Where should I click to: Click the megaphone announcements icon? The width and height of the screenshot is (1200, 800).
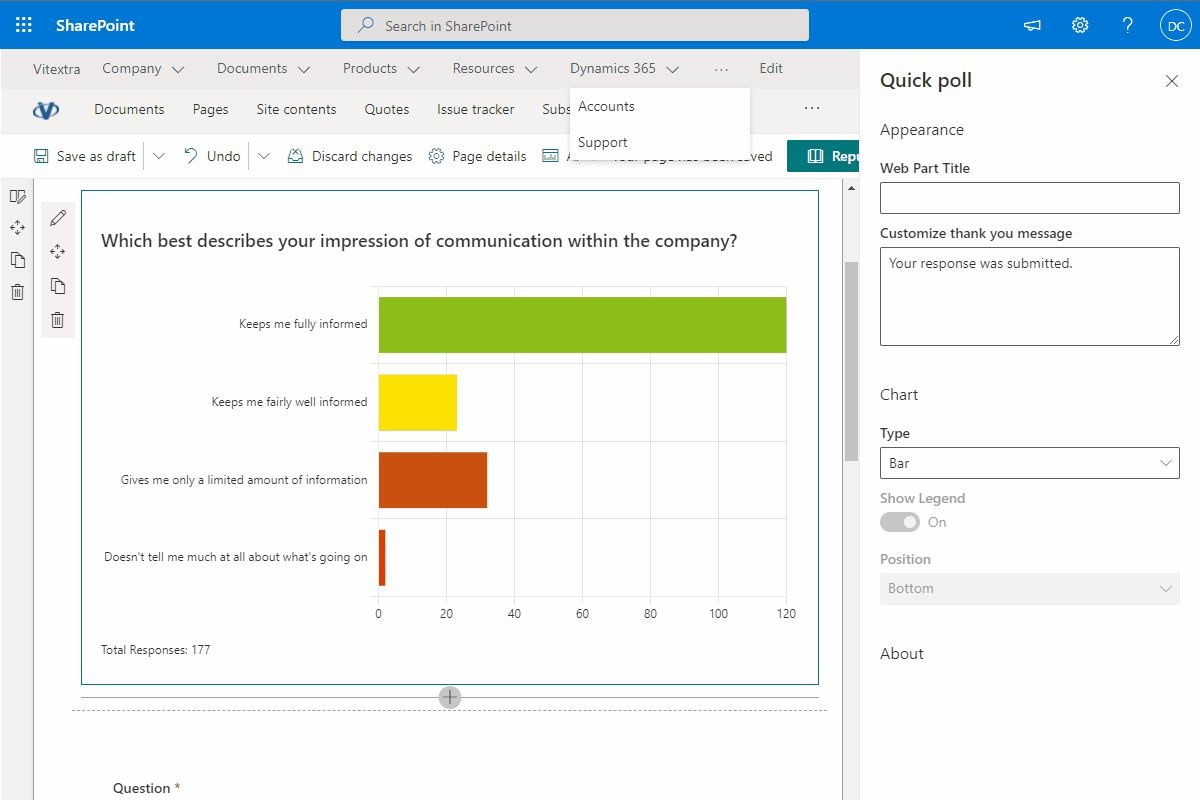click(x=1033, y=25)
